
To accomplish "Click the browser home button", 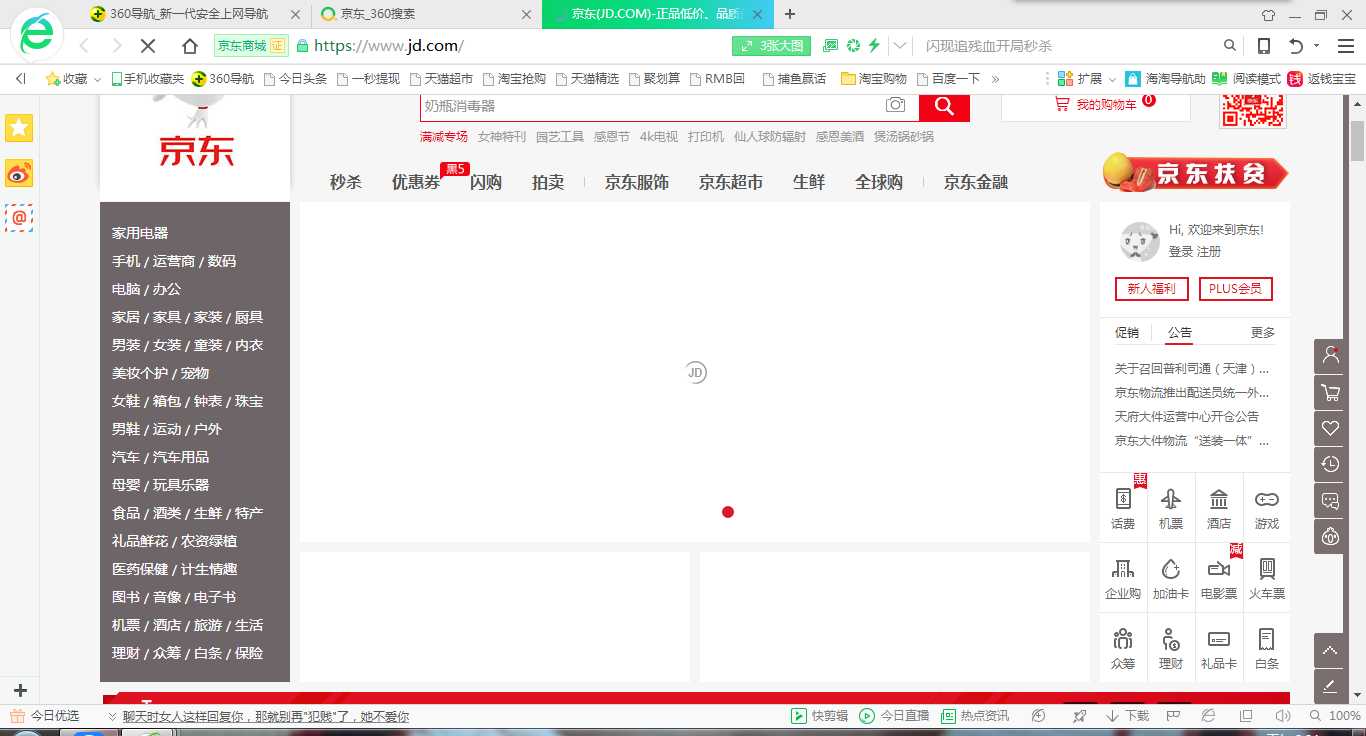I will pos(190,46).
